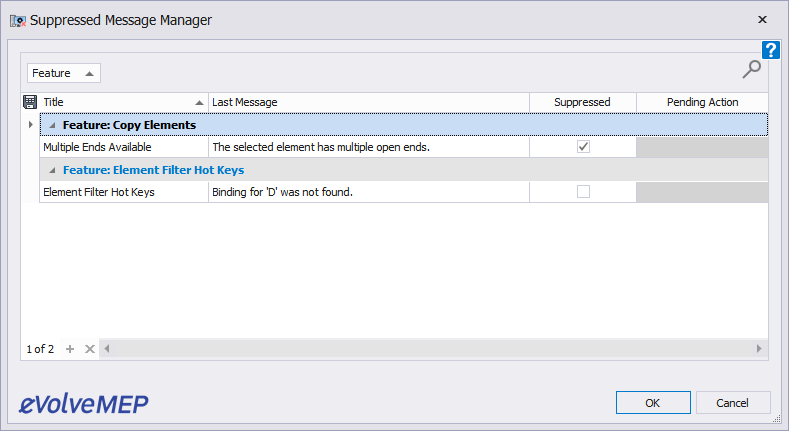
Task: Click the blue help question mark icon
Action: 770,50
